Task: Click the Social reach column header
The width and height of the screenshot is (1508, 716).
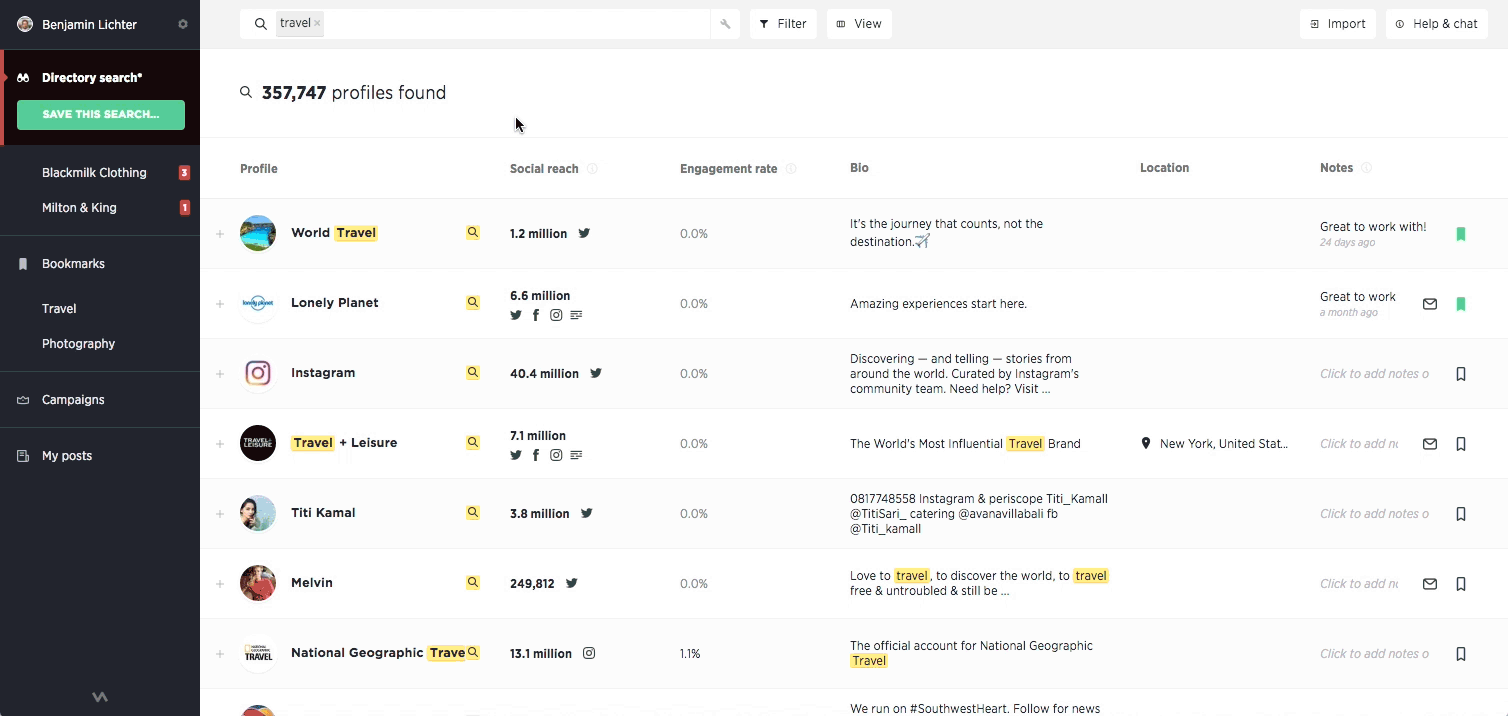Action: (544, 169)
